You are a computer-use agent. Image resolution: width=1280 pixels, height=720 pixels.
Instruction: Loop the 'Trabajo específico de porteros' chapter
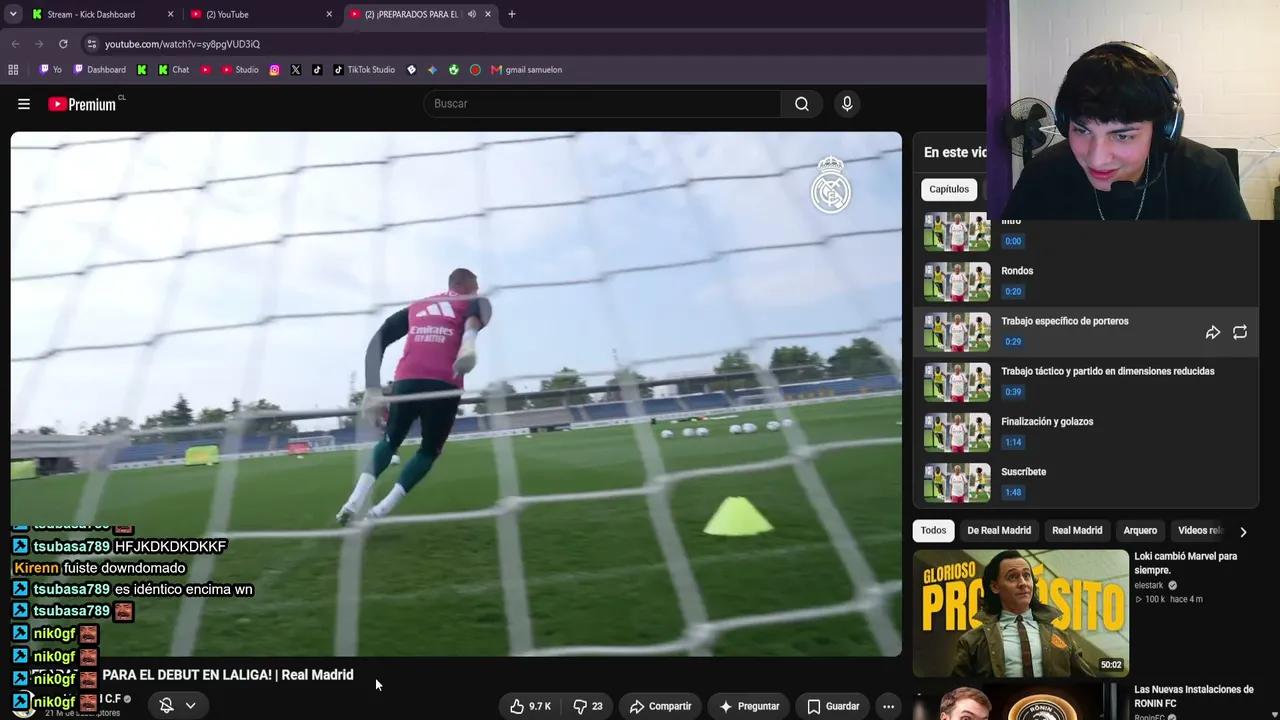[1240, 332]
